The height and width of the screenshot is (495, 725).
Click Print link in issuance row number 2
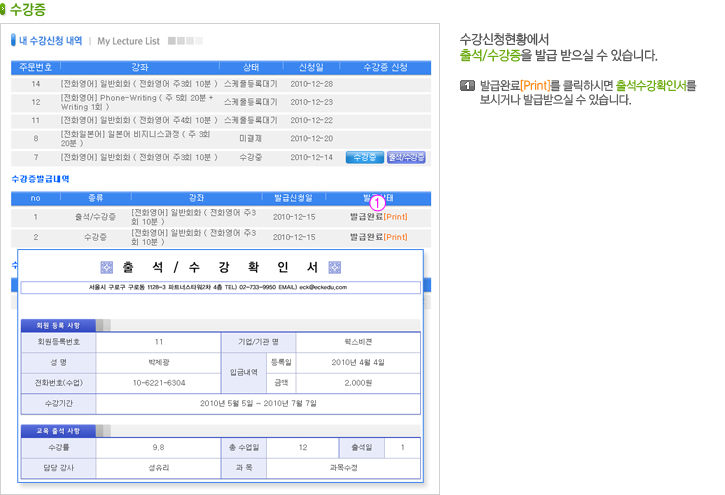coord(395,237)
